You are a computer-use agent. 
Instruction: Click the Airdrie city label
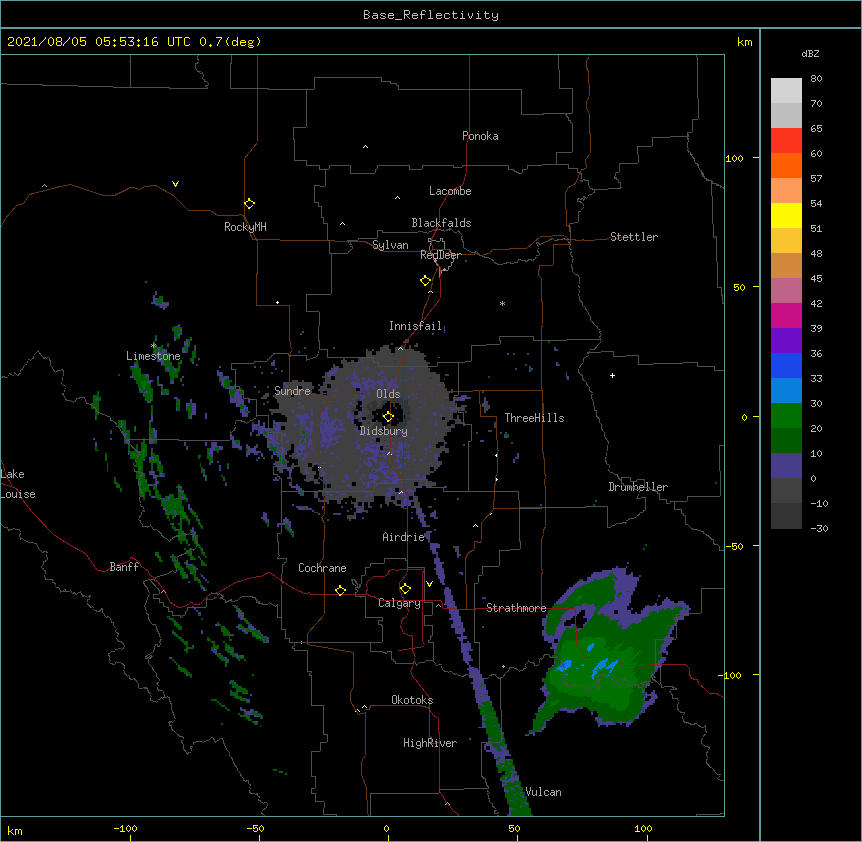[x=404, y=537]
